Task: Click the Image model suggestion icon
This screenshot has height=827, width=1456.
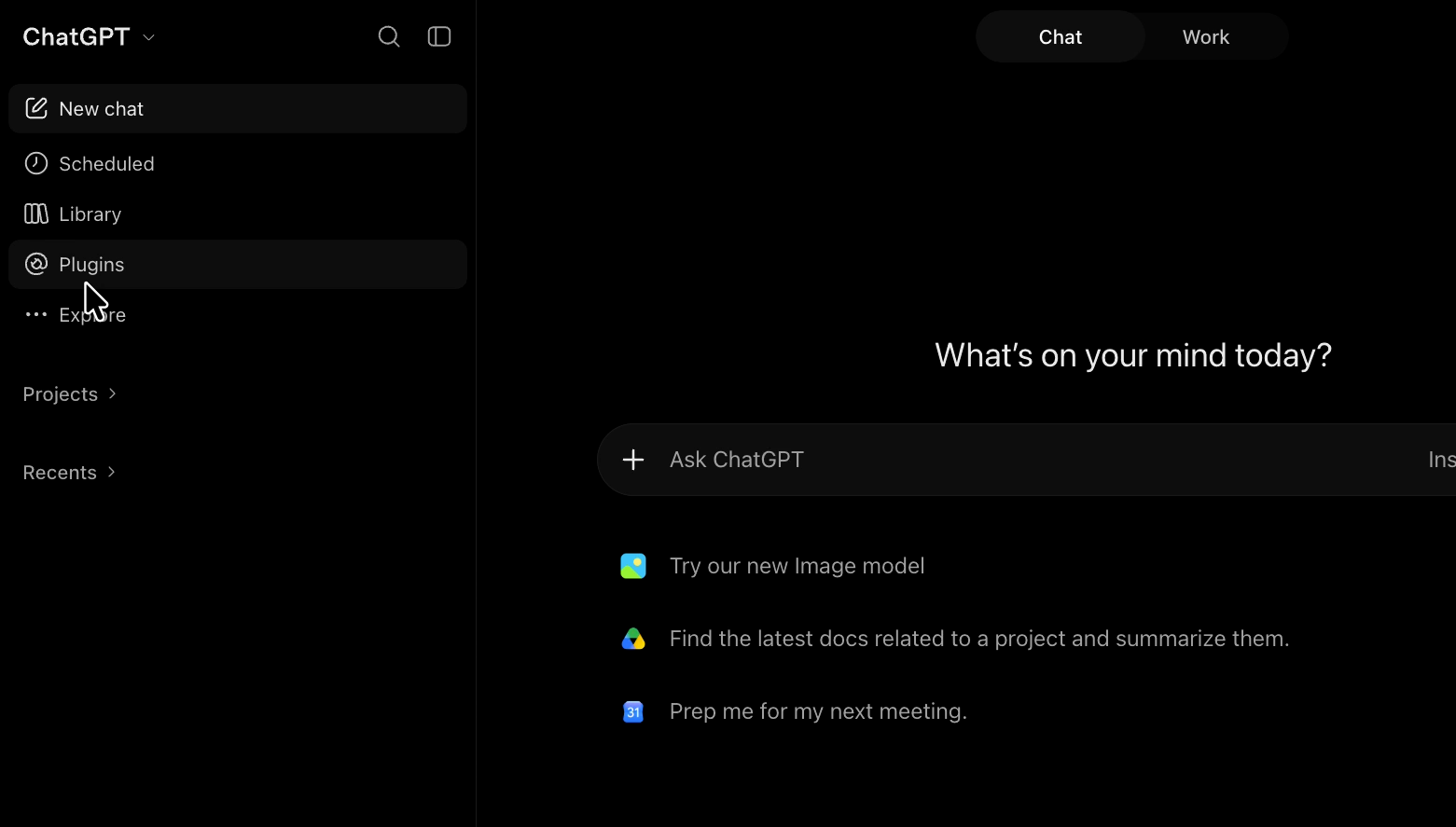Action: click(633, 566)
